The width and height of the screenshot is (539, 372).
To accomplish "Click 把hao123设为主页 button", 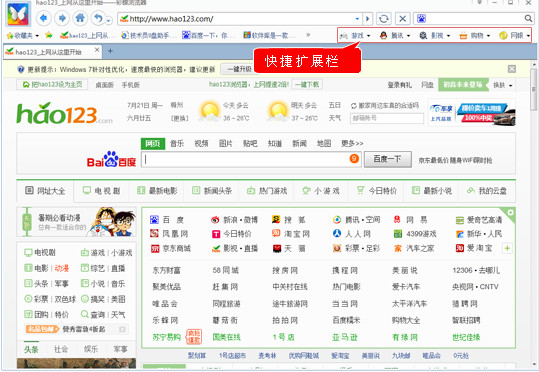I will pyautogui.click(x=52, y=85).
